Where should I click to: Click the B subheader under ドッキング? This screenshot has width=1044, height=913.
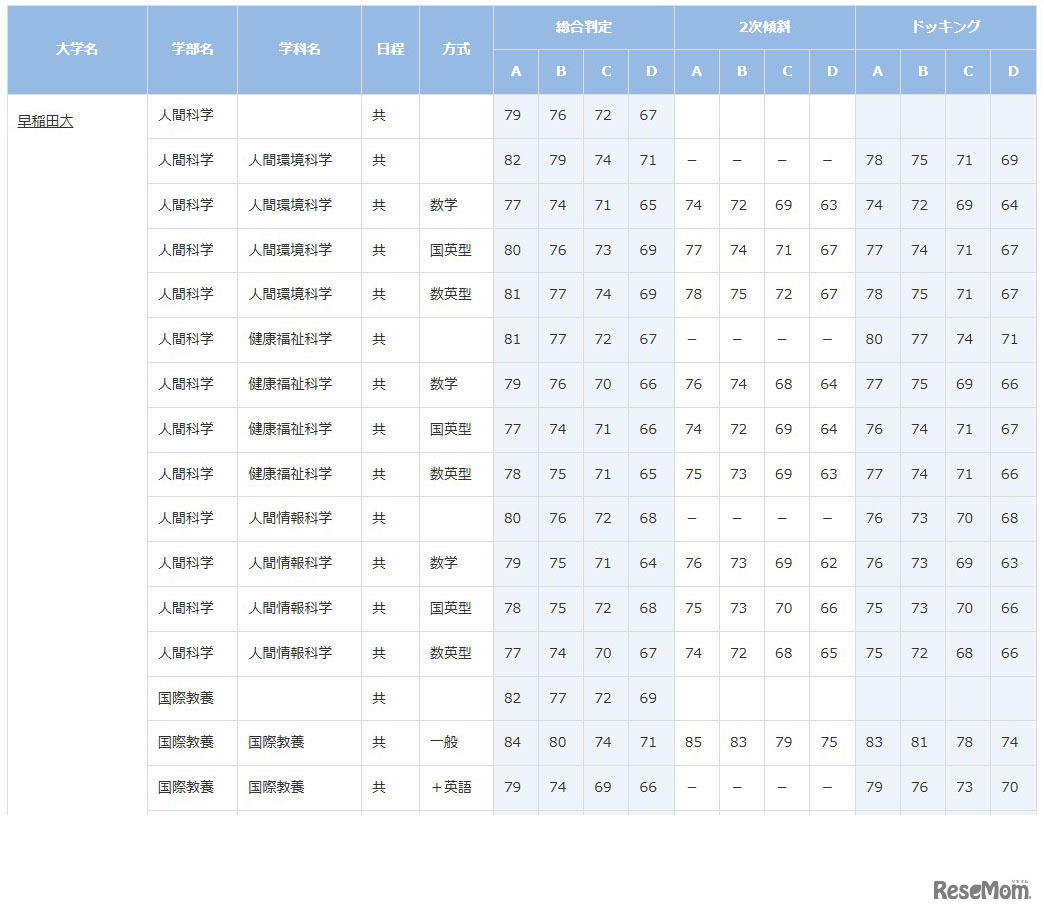click(x=923, y=71)
